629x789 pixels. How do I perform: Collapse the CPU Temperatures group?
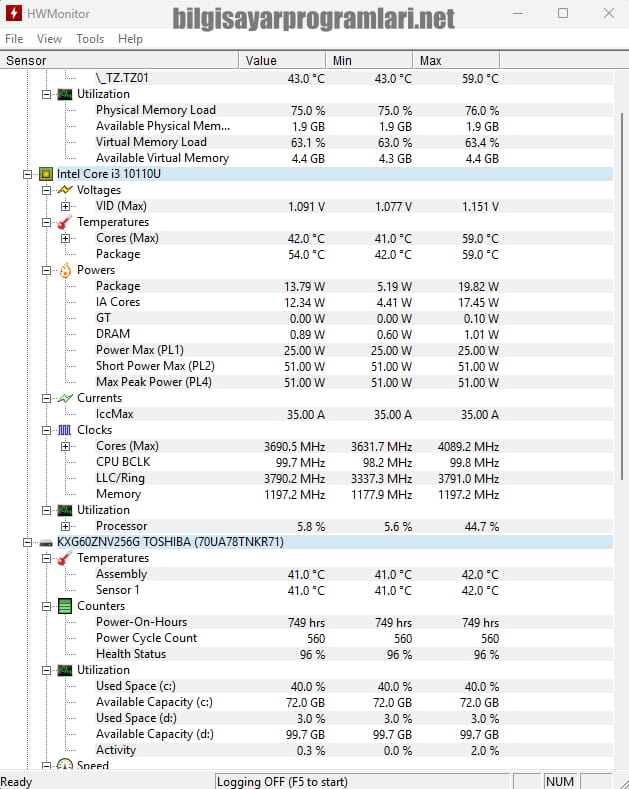coord(46,222)
